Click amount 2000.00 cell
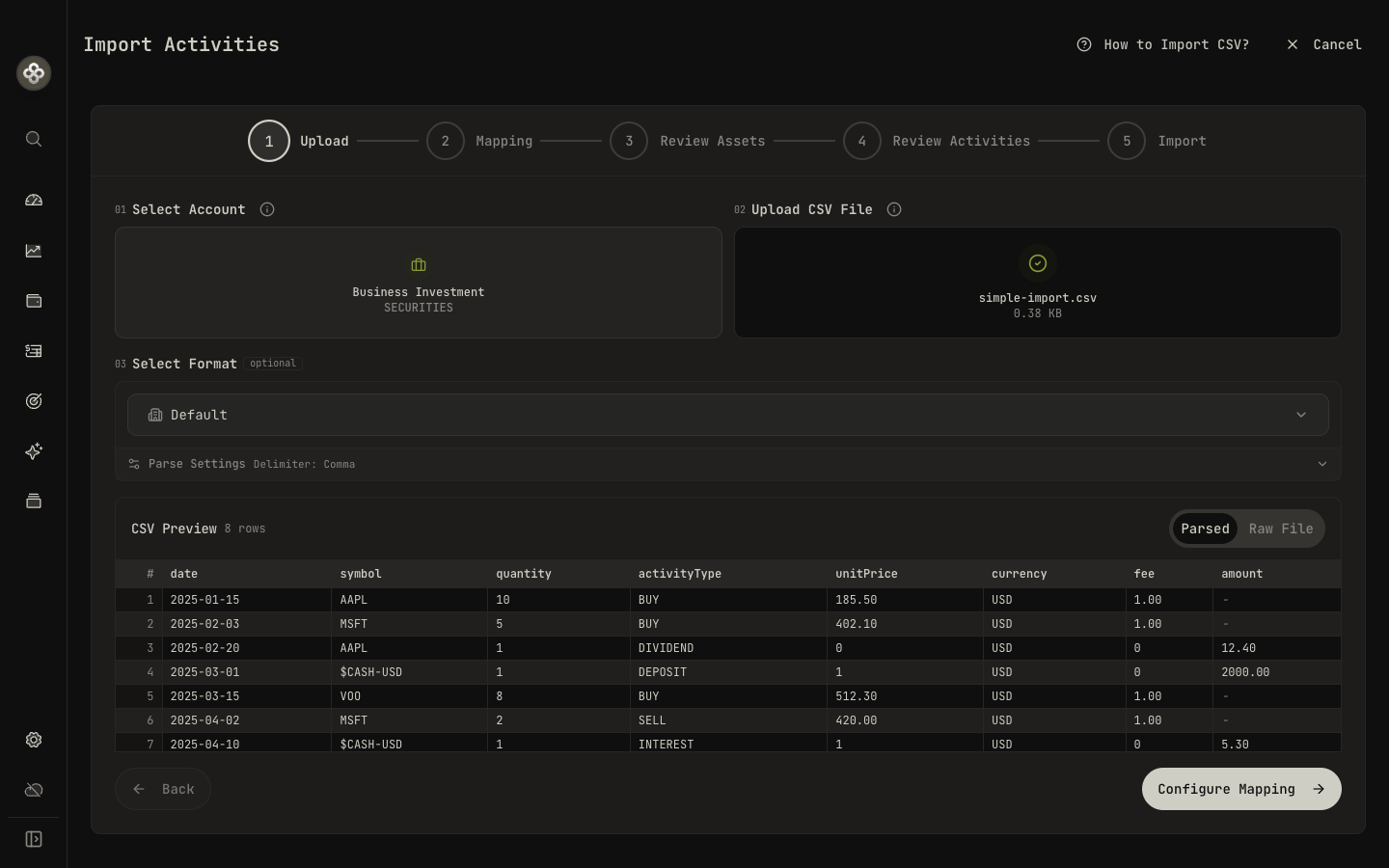 [1277, 672]
